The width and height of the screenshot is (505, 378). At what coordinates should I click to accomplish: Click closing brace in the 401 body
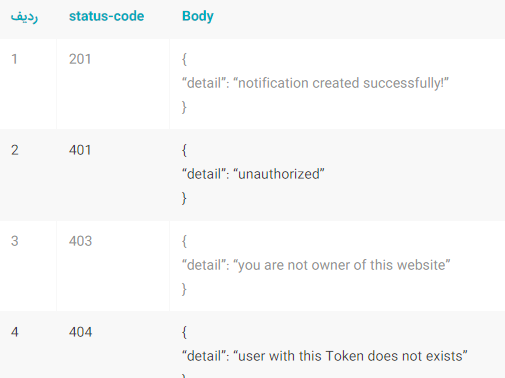(184, 198)
